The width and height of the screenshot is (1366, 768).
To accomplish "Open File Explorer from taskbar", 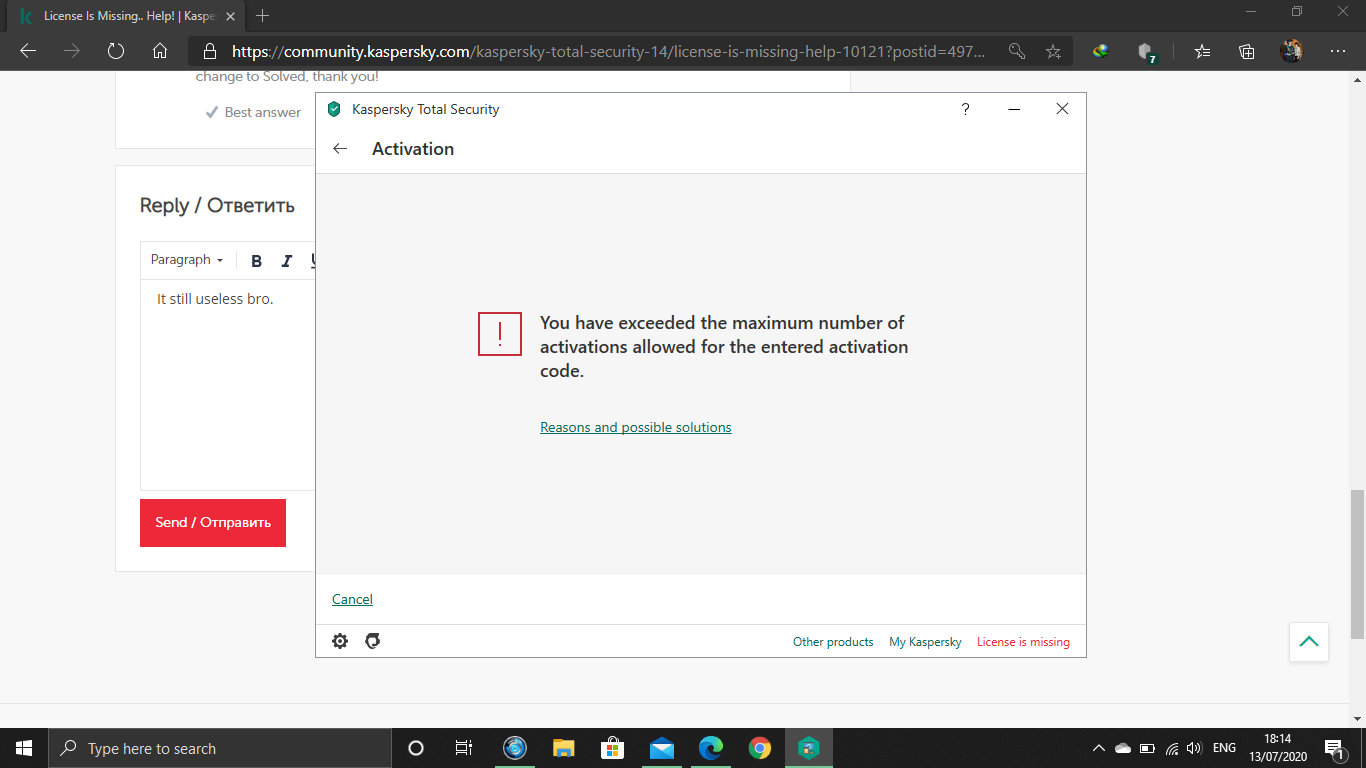I will (x=564, y=748).
